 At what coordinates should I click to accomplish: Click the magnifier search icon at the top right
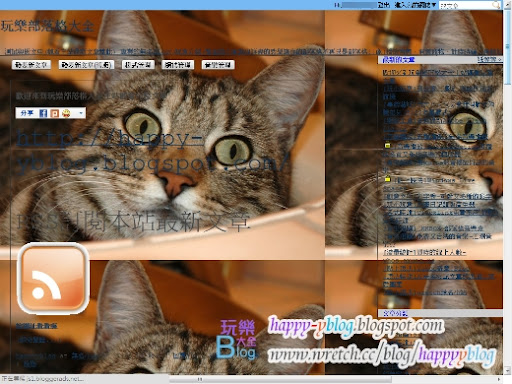pyautogui.click(x=496, y=5)
